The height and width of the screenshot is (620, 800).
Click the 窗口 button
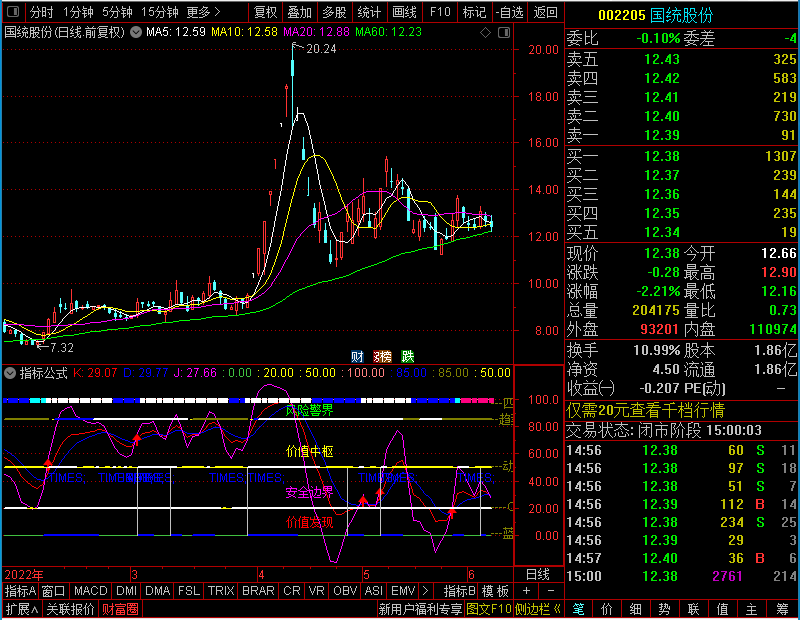point(54,591)
